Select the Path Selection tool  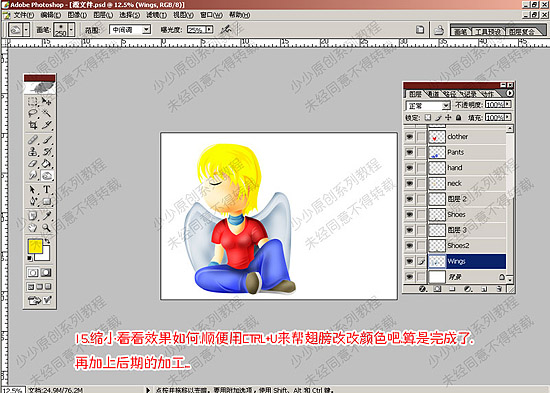pos(33,190)
